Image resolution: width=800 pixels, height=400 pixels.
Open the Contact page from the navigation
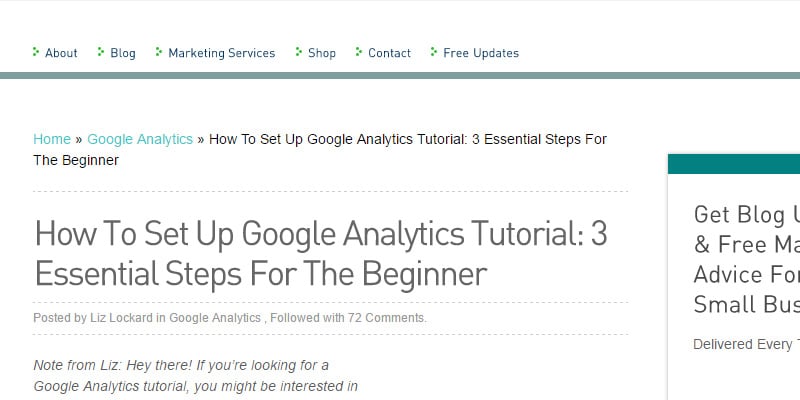coord(389,53)
